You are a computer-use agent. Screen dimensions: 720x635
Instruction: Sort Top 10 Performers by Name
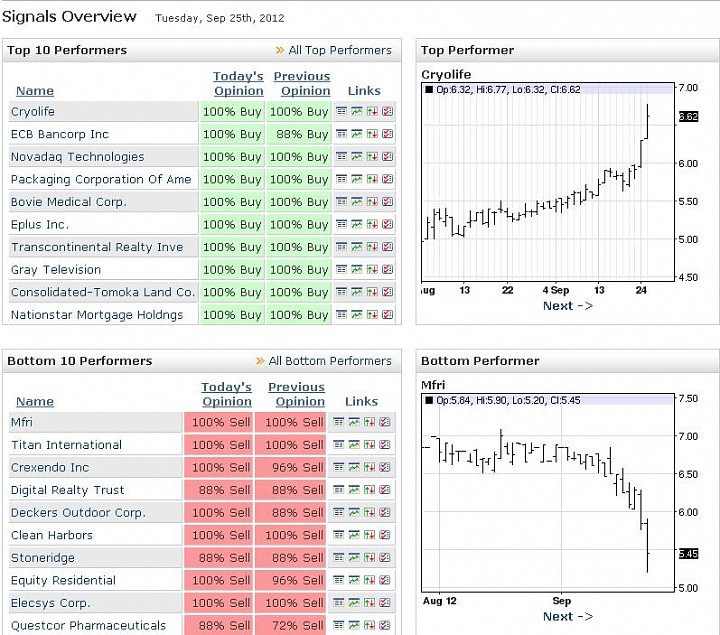click(x=35, y=91)
